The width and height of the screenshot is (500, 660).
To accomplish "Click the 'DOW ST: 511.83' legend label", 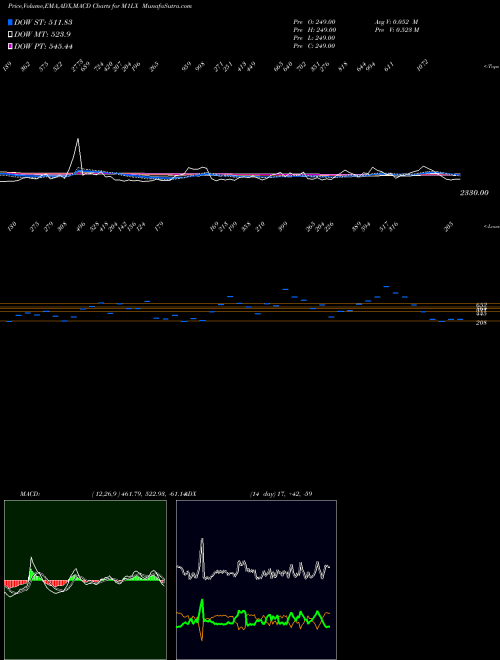I will click(x=43, y=22).
